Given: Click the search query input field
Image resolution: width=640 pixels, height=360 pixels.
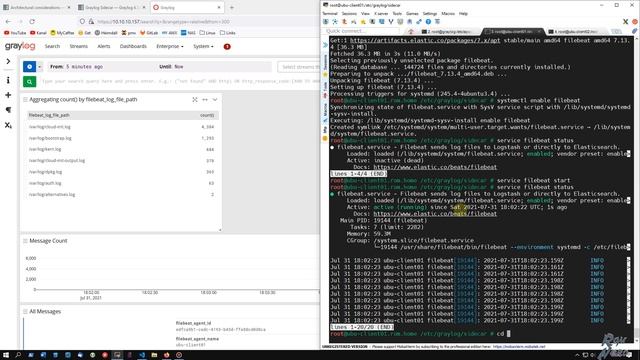Looking at the screenshot, I should pyautogui.click(x=180, y=82).
